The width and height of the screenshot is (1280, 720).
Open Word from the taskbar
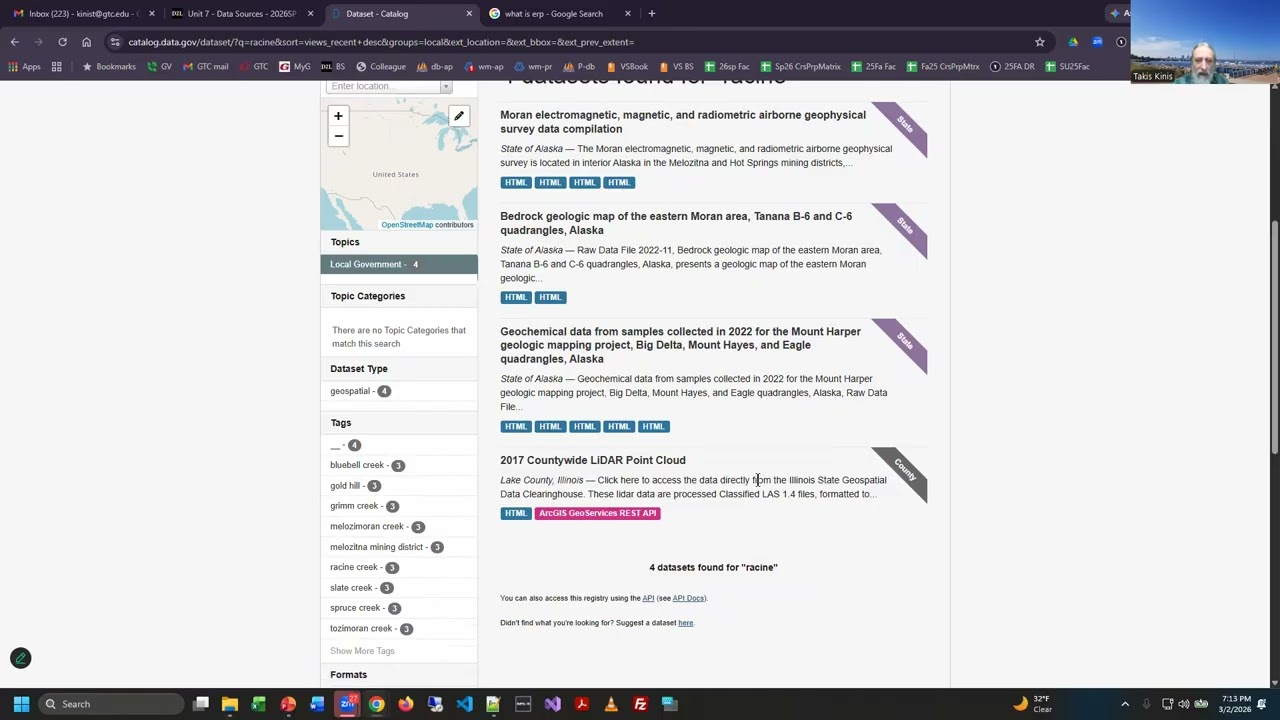317,704
